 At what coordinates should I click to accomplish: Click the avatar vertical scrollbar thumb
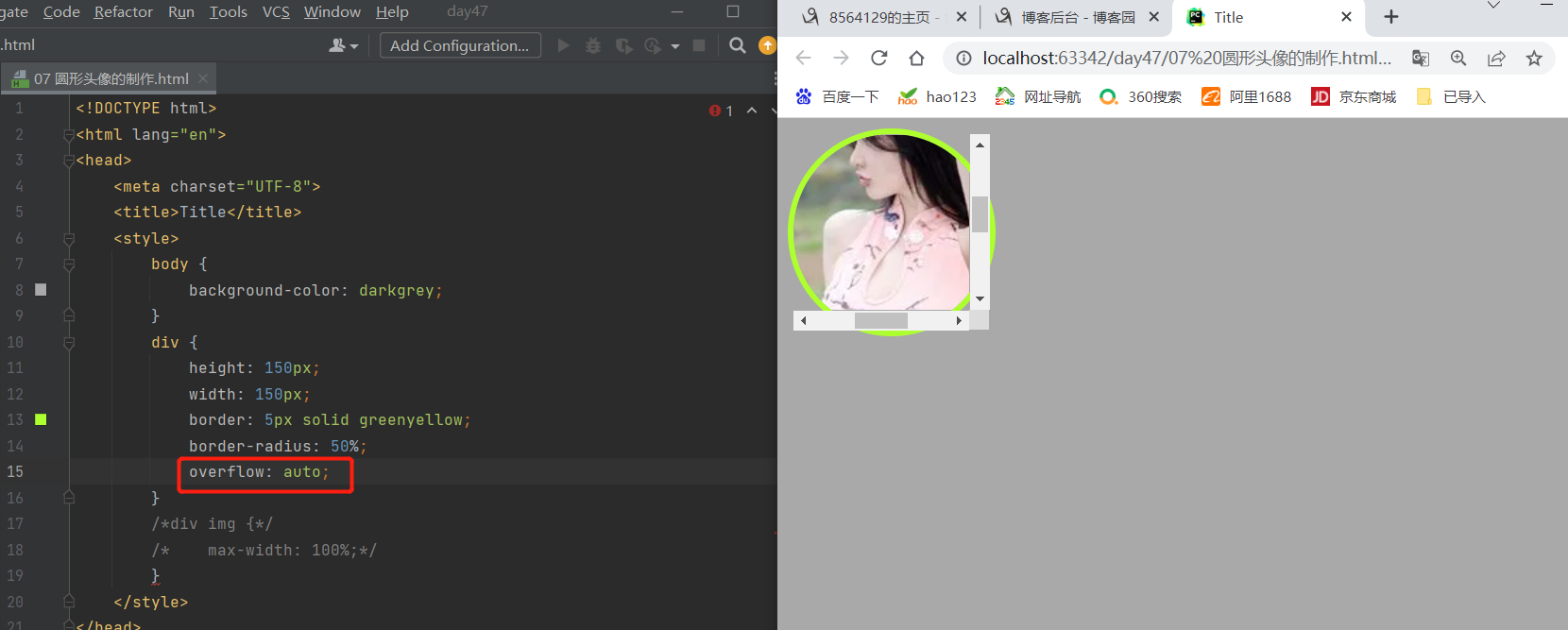coord(980,213)
